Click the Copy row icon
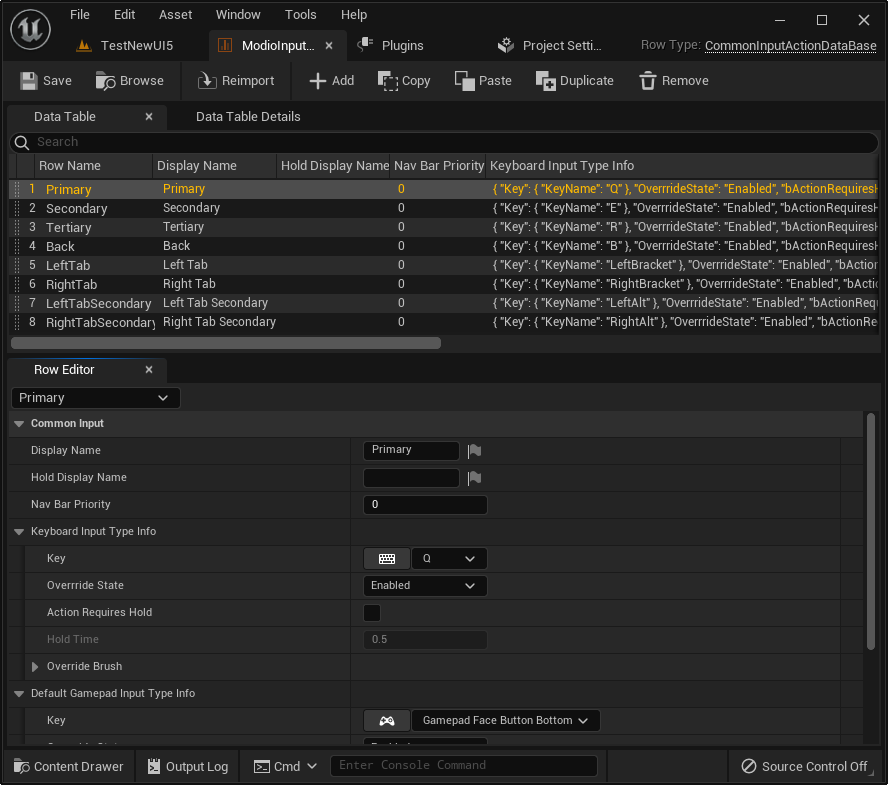 (388, 81)
